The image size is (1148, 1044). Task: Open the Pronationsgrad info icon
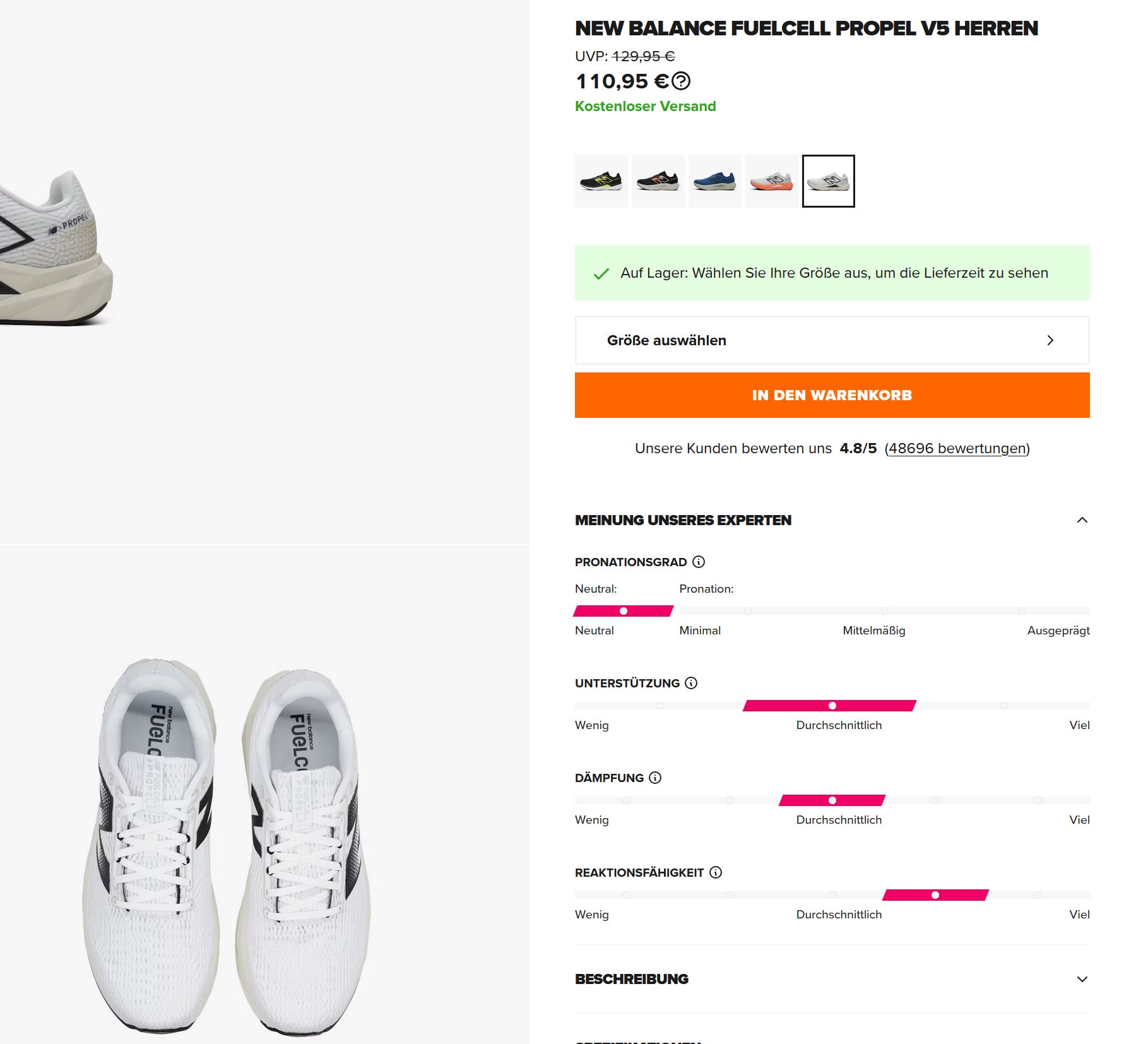coord(699,562)
